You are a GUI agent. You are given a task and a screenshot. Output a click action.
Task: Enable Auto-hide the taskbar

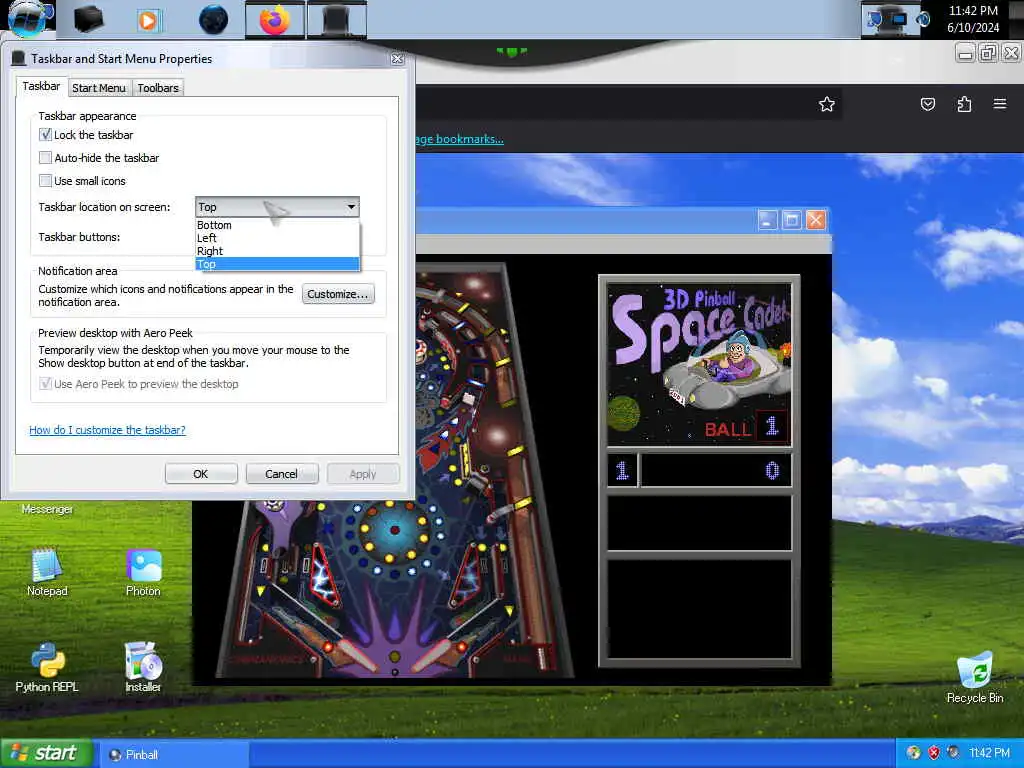click(45, 158)
